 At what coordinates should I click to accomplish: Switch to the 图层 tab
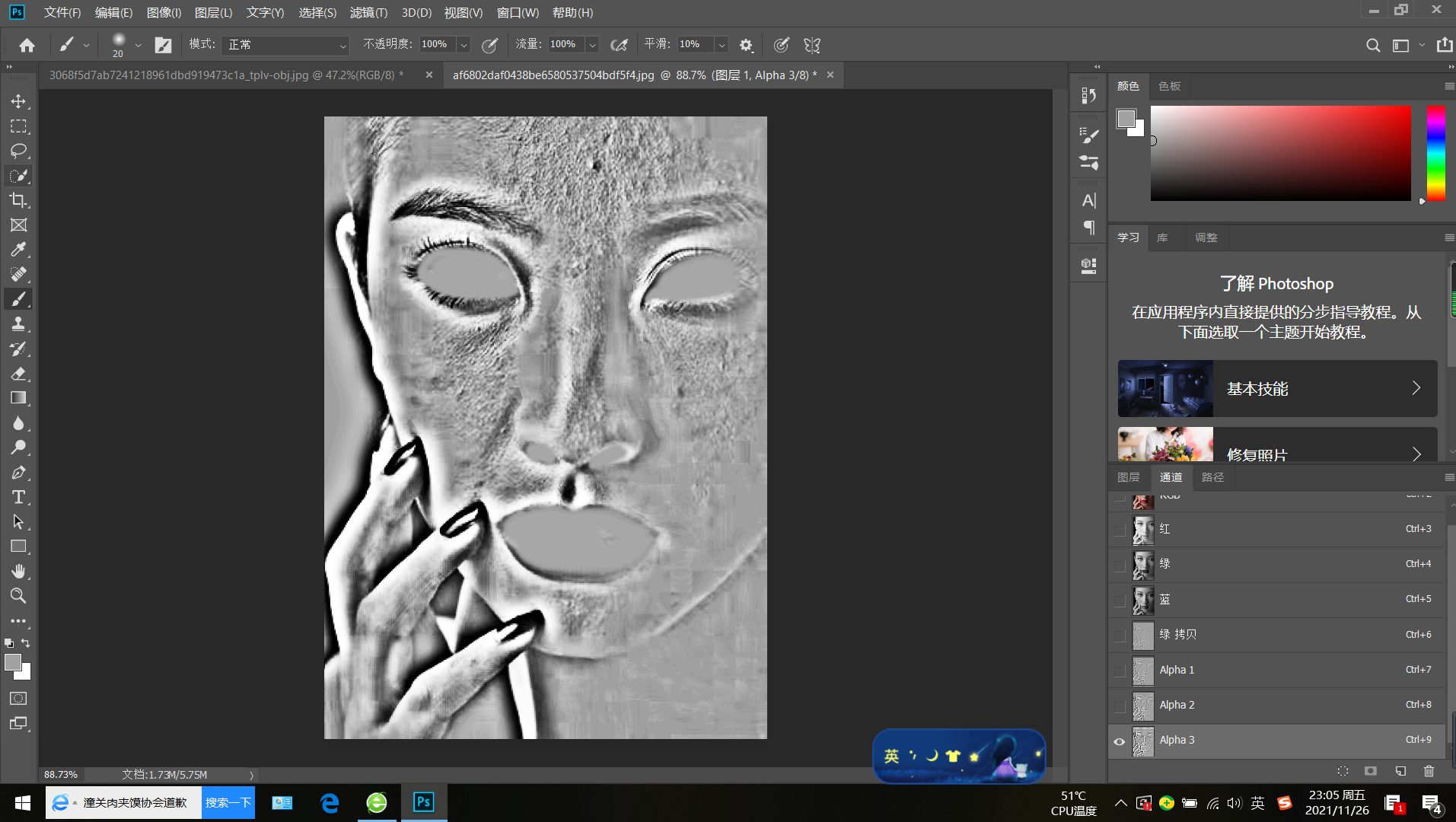point(1128,477)
